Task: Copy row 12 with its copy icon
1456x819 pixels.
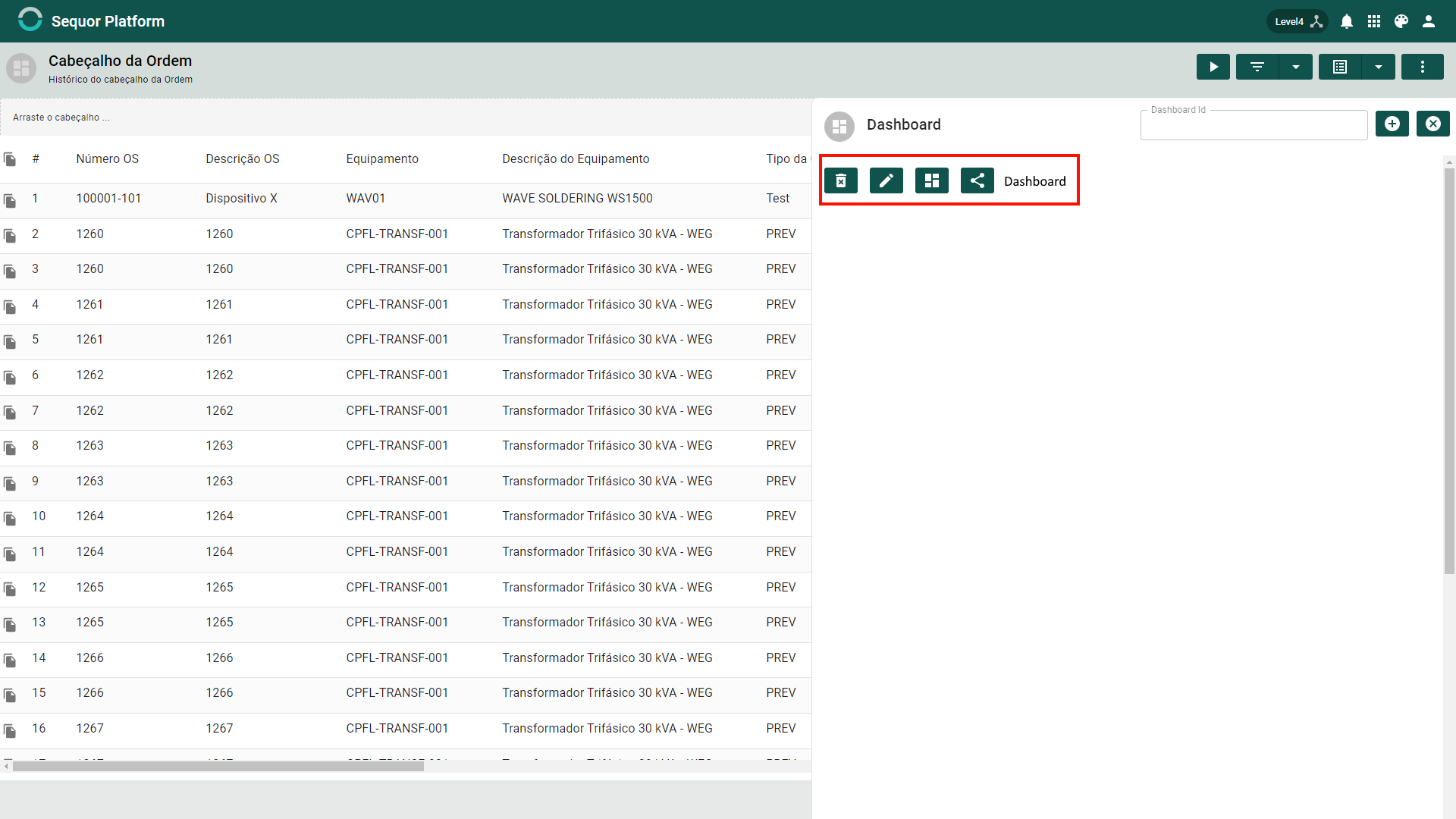Action: click(10, 589)
